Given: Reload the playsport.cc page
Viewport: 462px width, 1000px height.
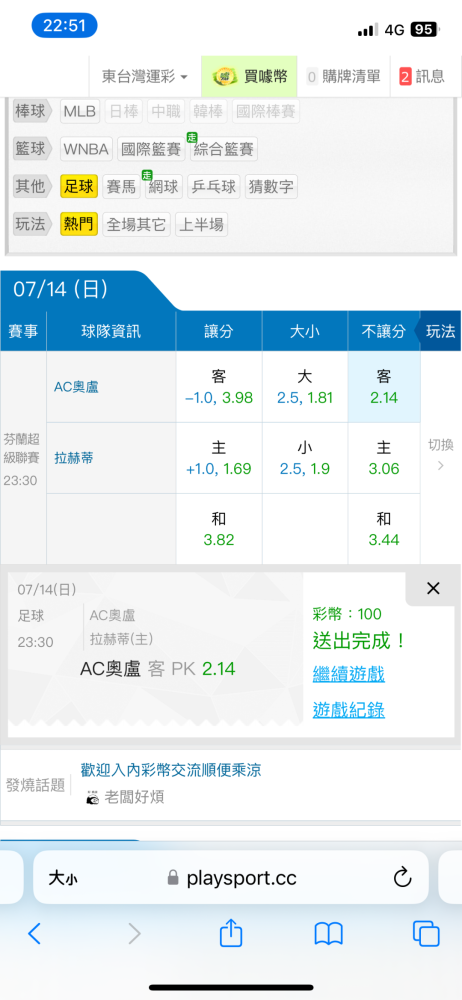Looking at the screenshot, I should (x=402, y=878).
